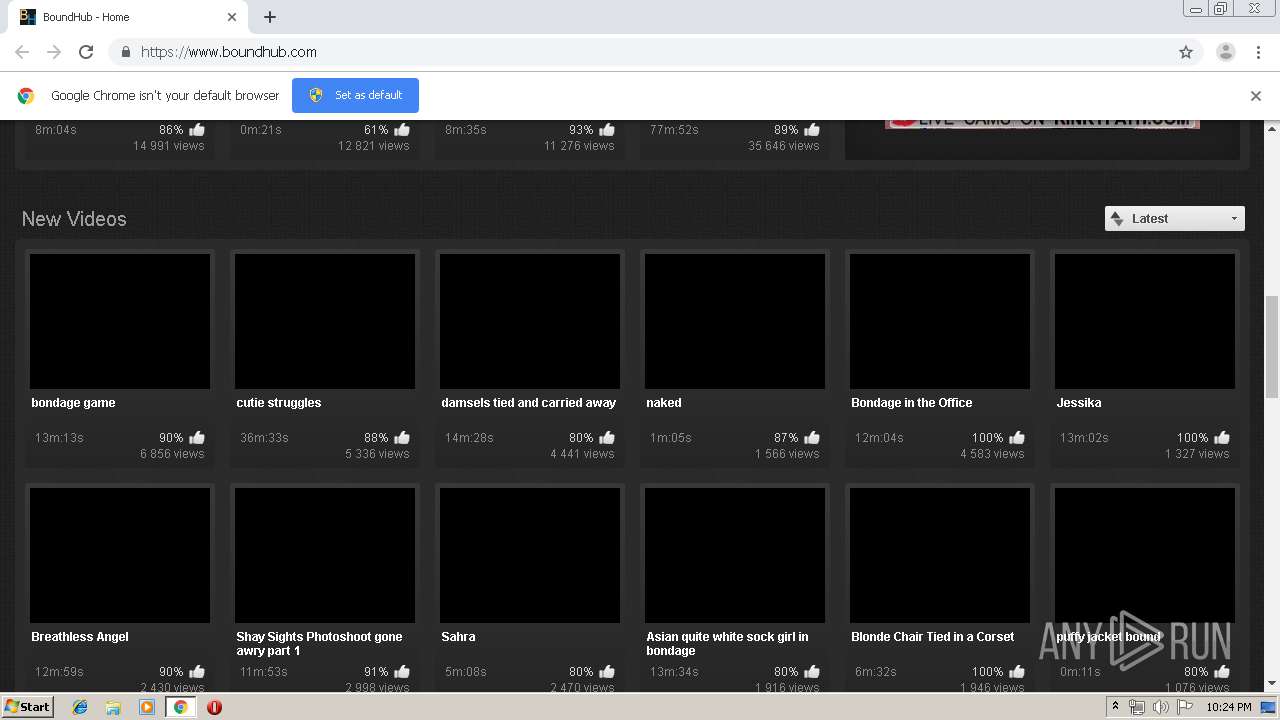This screenshot has width=1280, height=720.
Task: Click thumbs-up on the 'Breathless Angel' card
Action: tap(197, 672)
